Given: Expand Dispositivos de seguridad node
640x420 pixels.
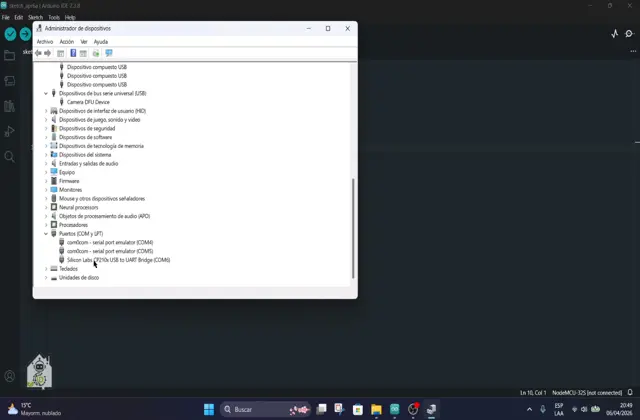Looking at the screenshot, I should (x=46, y=128).
